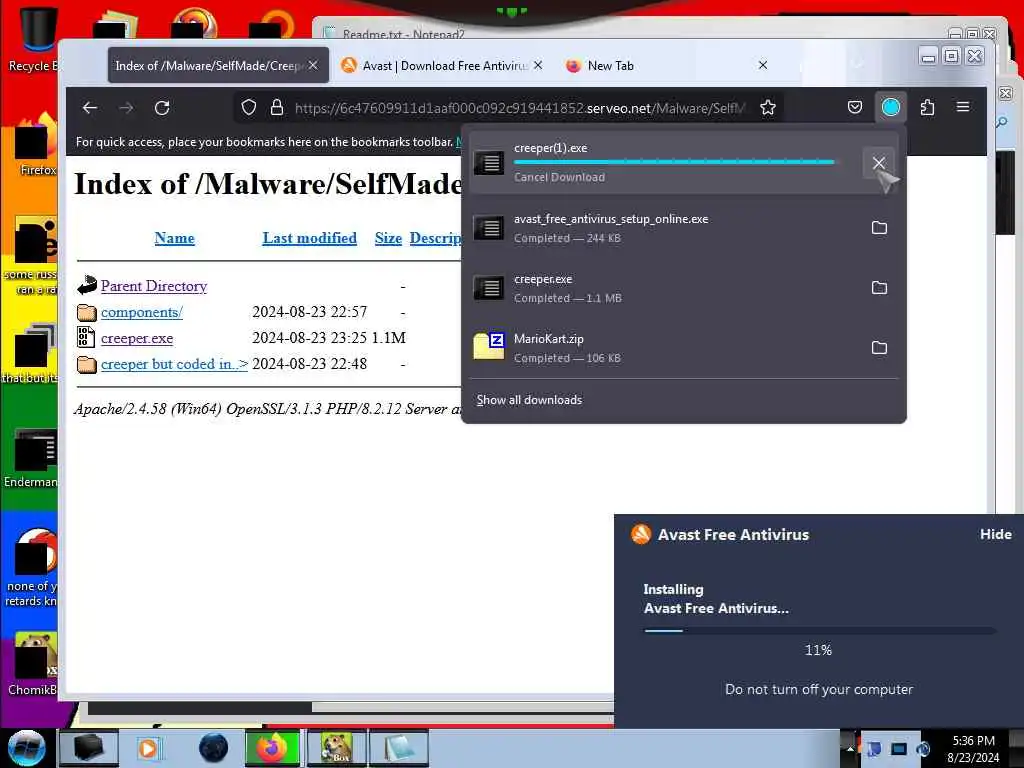Open the Firefox extensions puzzle icon

927,107
